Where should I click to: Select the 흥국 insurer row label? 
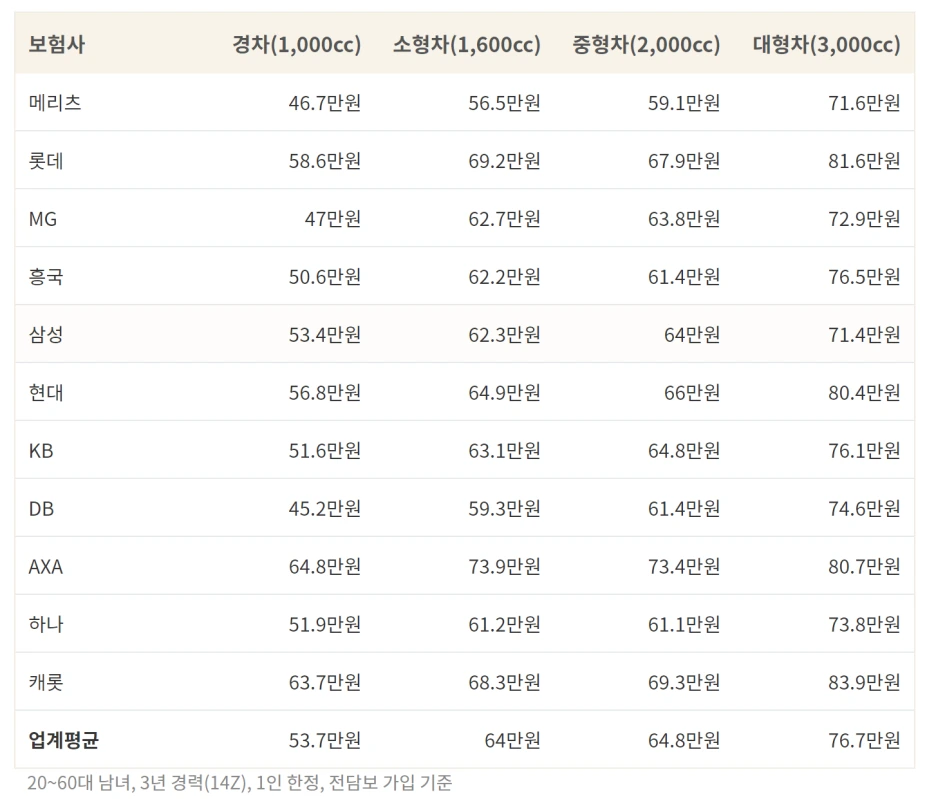click(x=46, y=276)
